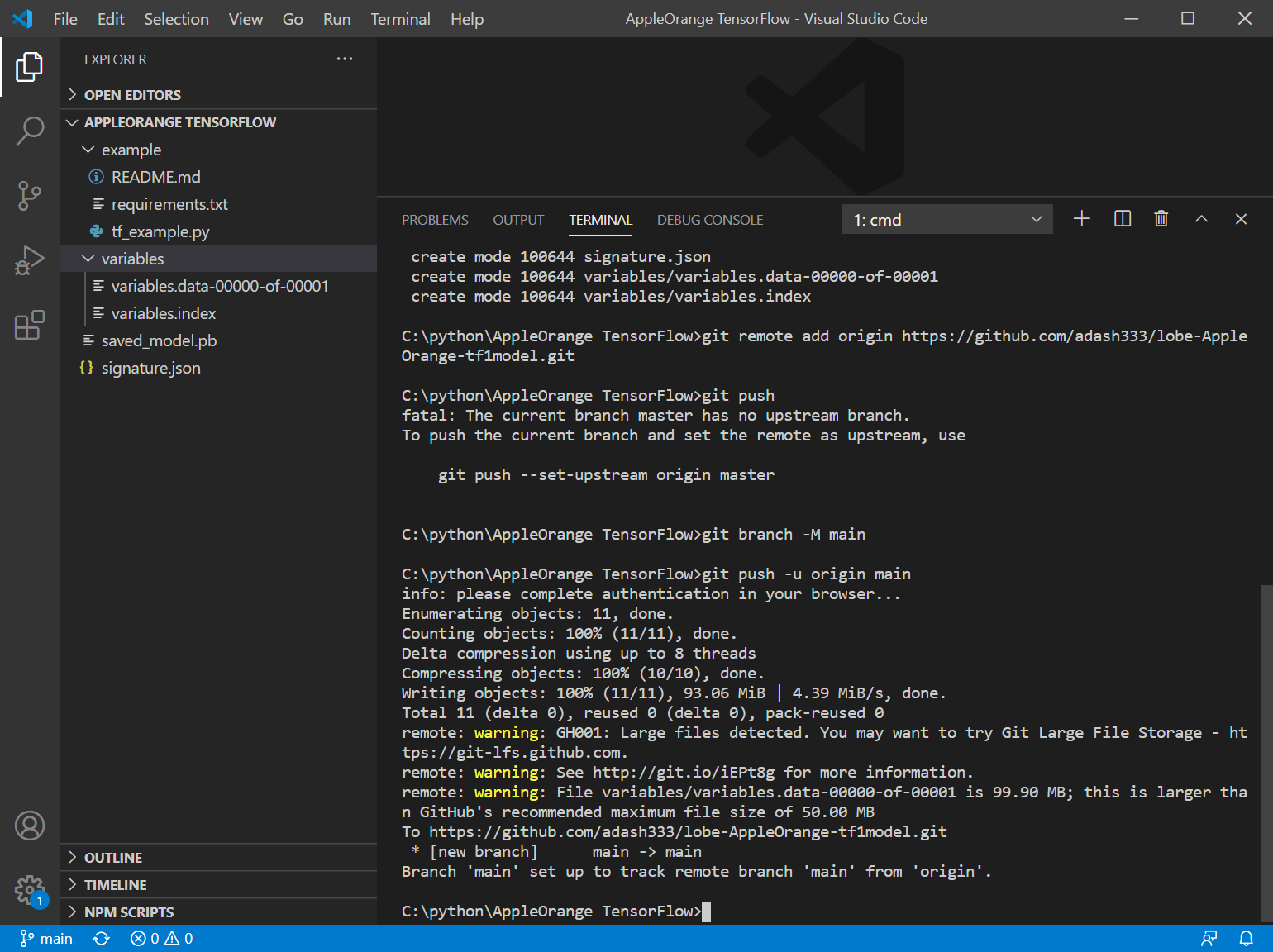
Task: Open errors and warnings count in status bar
Action: tap(162, 939)
